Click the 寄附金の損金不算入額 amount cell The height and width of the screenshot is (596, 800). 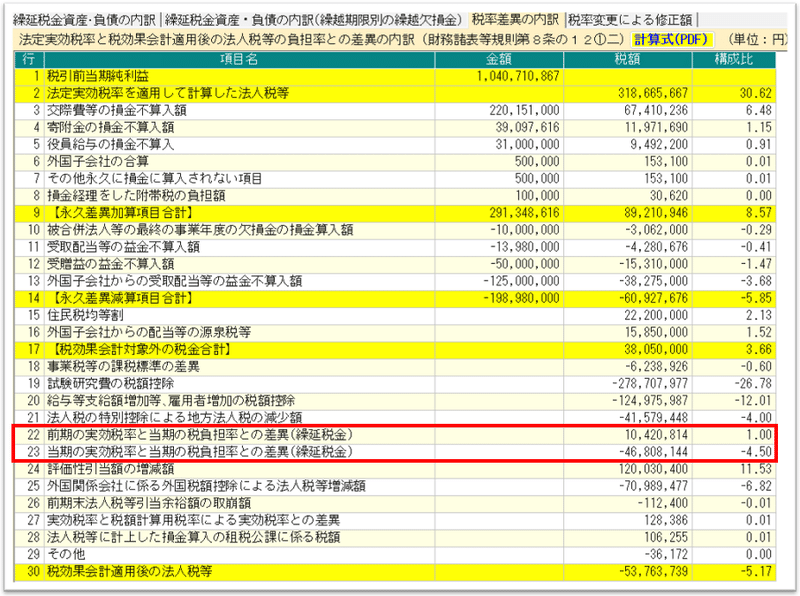(499, 127)
